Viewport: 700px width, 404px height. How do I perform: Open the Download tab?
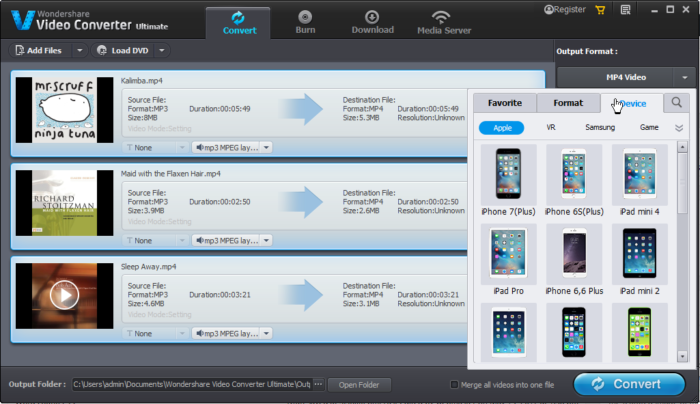point(372,22)
